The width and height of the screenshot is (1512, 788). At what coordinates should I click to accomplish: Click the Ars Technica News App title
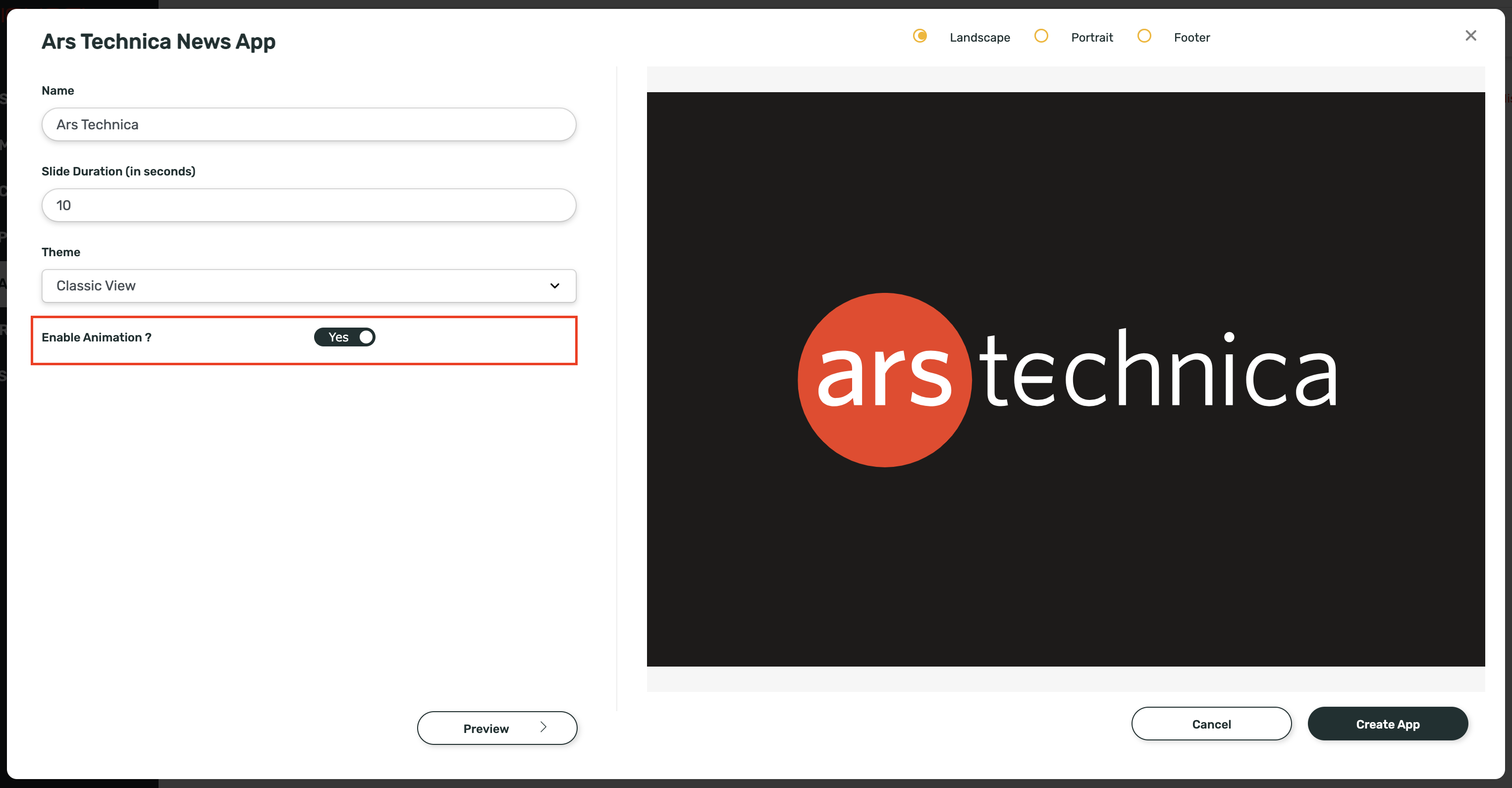pos(159,42)
